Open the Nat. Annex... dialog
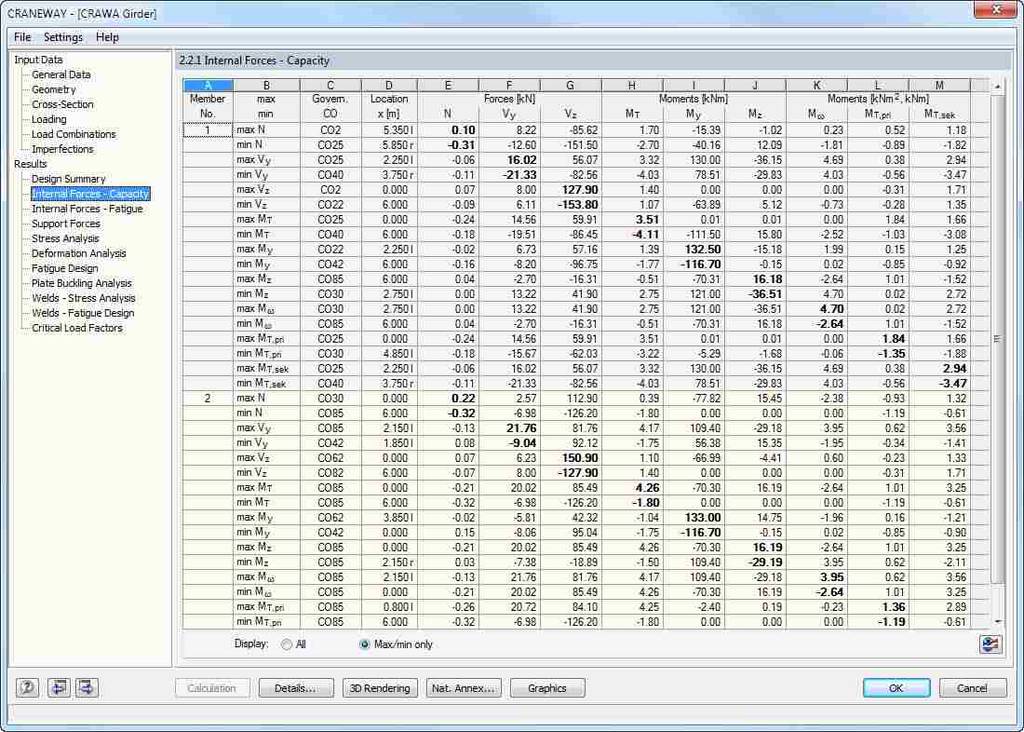Image resolution: width=1024 pixels, height=732 pixels. click(x=463, y=688)
